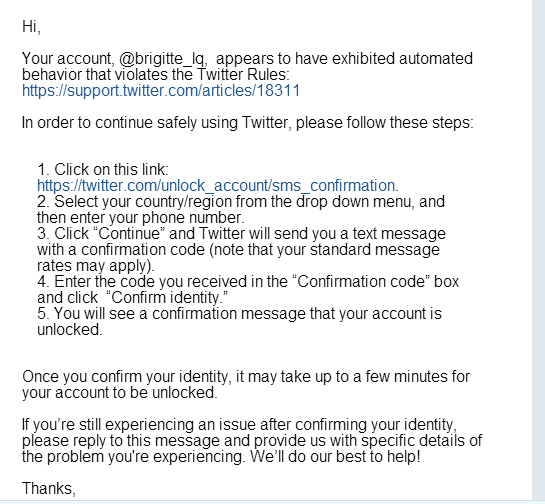Click the word "unlocked." ending step 5
The height and width of the screenshot is (504, 545).
(x=70, y=330)
